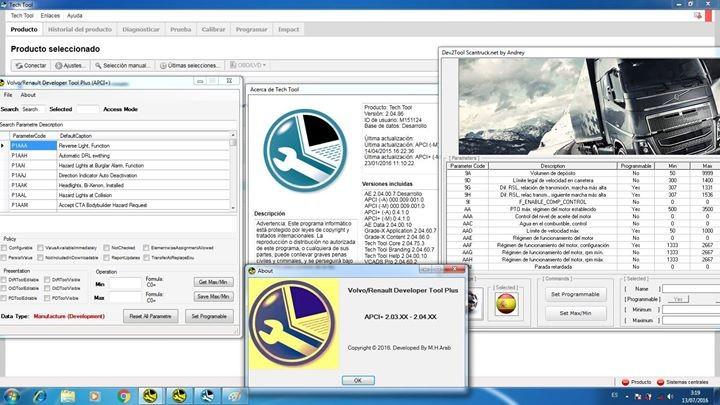720x405 pixels.
Task: Click the Conectar toolbar button
Action: 29,64
